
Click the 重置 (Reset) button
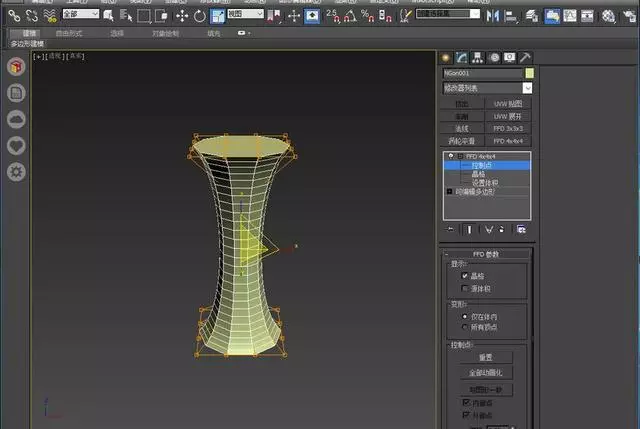click(x=487, y=357)
